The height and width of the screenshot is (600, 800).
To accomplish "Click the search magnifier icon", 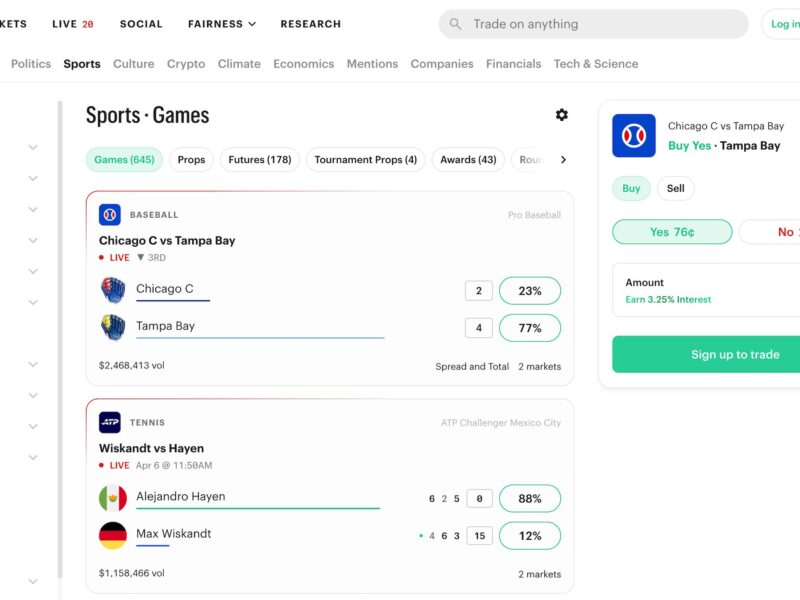I will (455, 24).
